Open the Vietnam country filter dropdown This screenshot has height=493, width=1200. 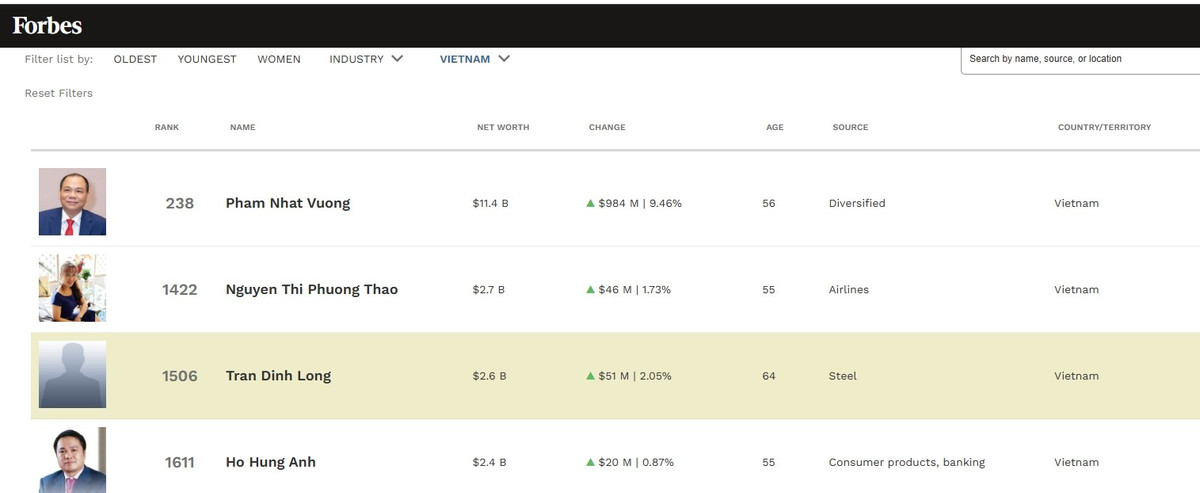tap(475, 59)
